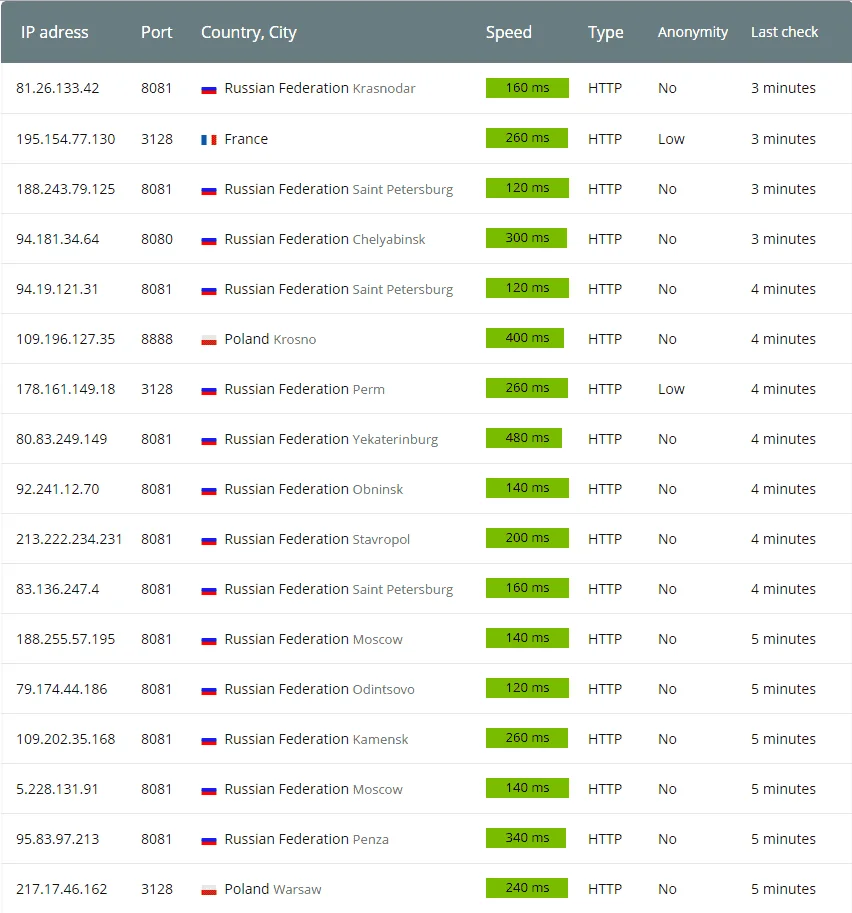Viewport: 852px width, 913px height.
Task: Select IP address 195.154.77.130
Action: pyautogui.click(x=66, y=139)
